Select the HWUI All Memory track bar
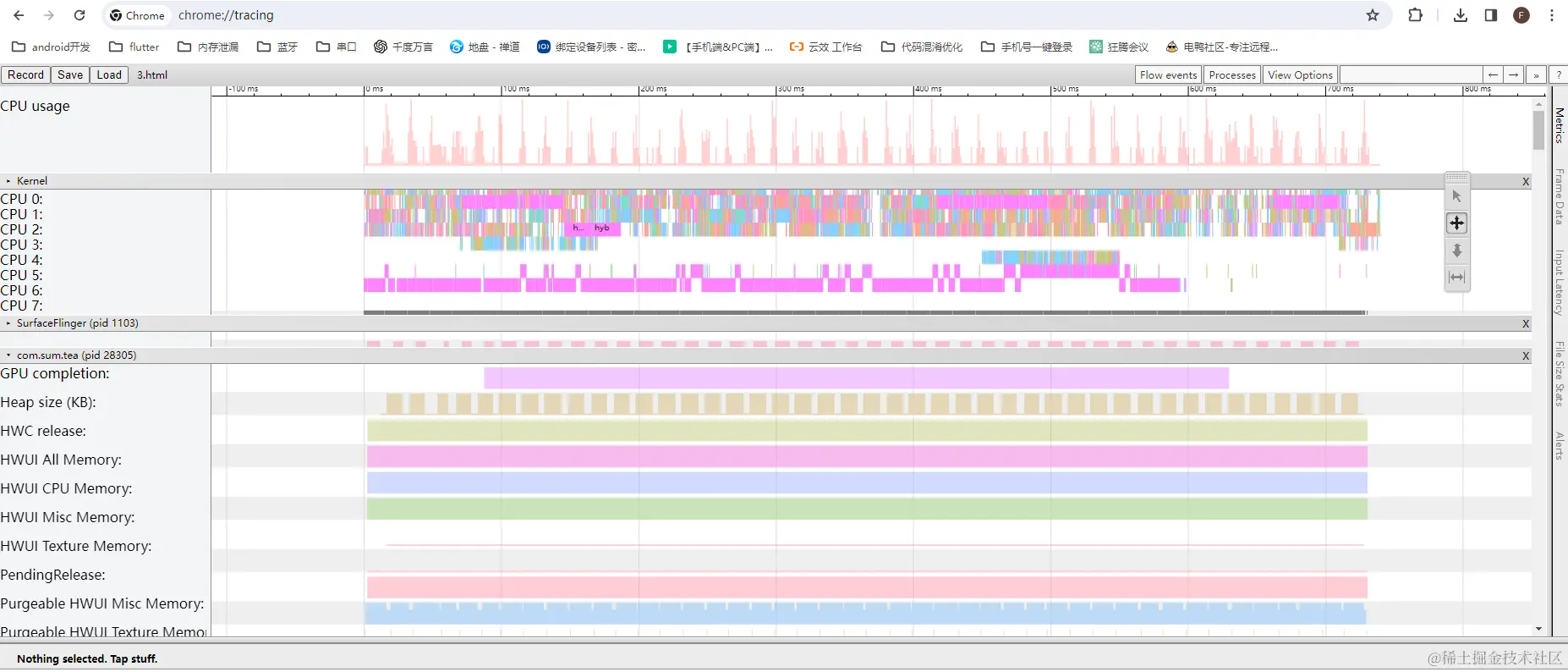This screenshot has height=672, width=1568. point(867,457)
